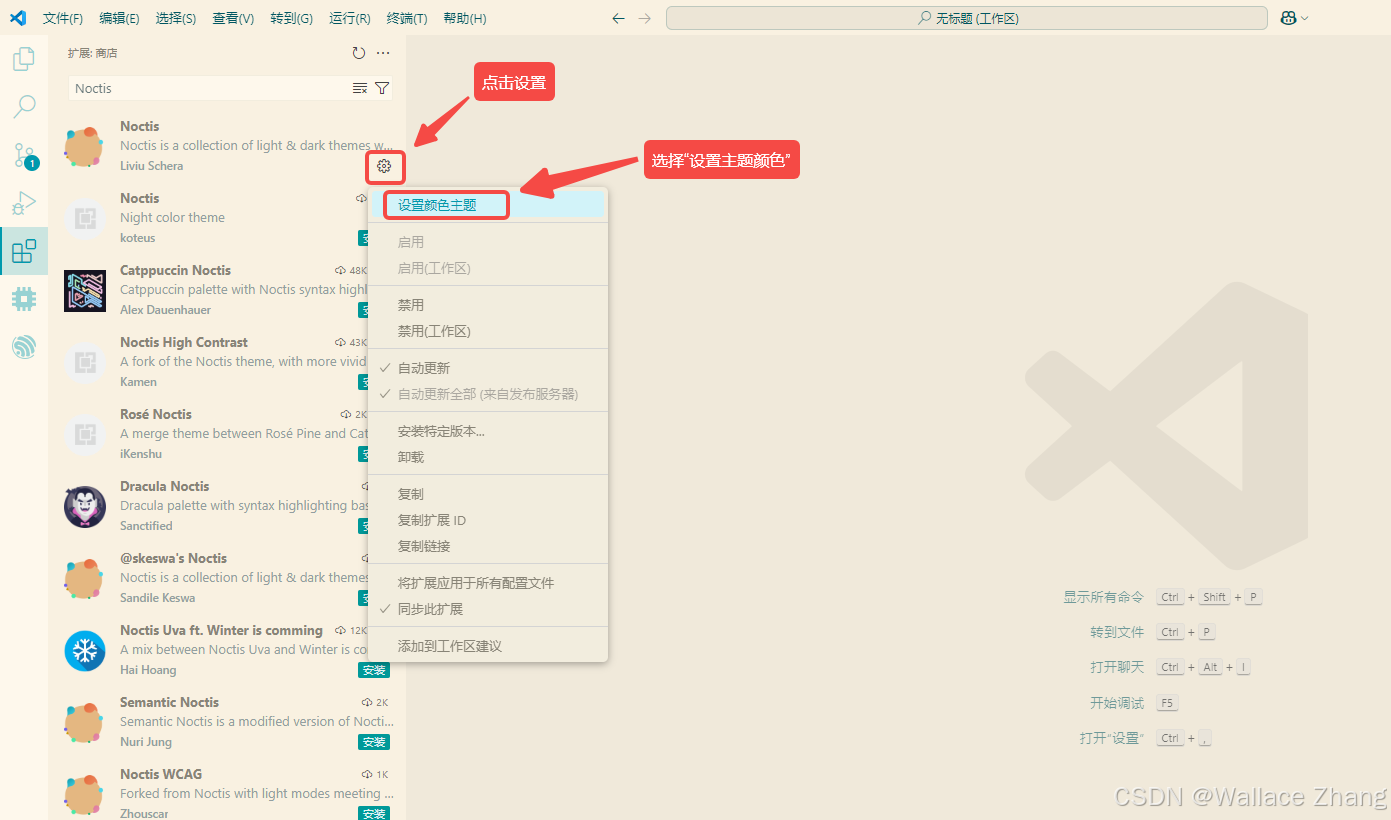
Task: Click the 开始调试 shortcut hint
Action: (x=1117, y=703)
